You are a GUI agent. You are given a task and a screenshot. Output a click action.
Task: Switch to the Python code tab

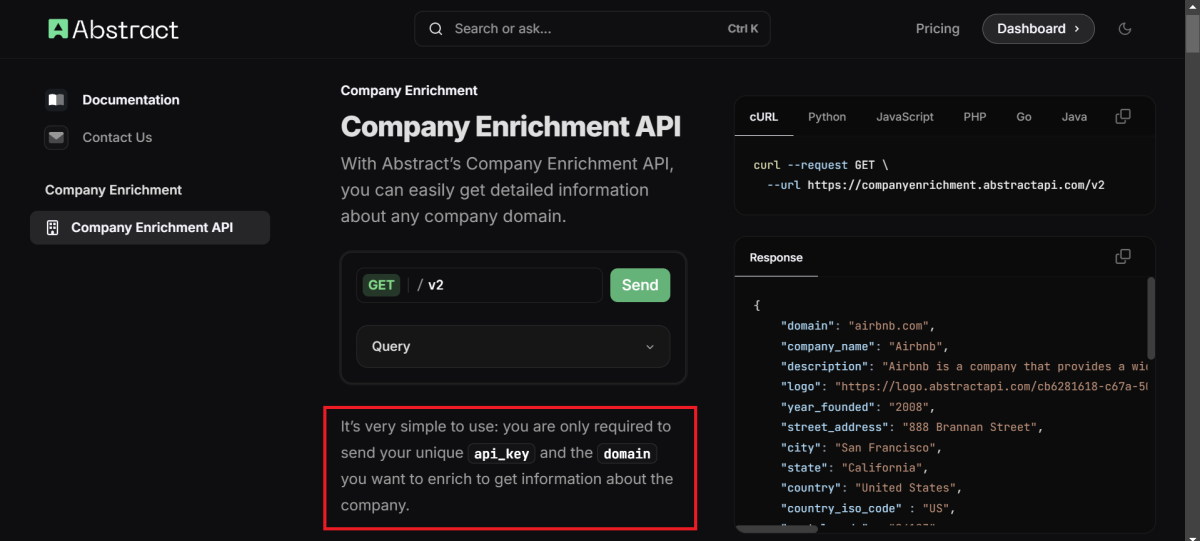click(827, 117)
